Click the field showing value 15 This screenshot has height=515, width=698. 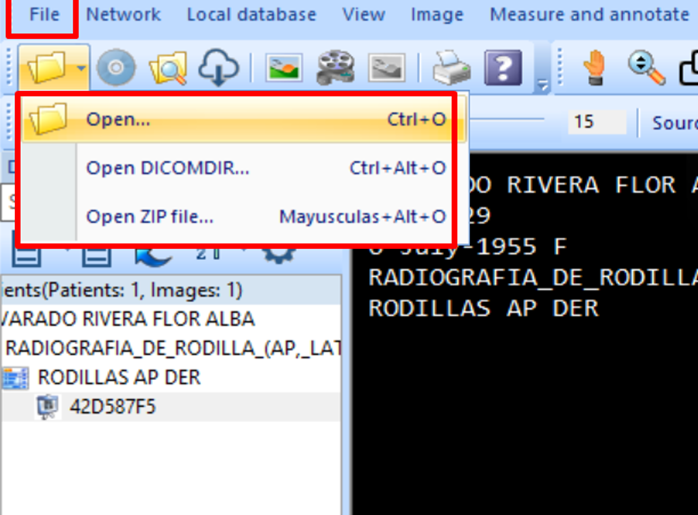tap(597, 123)
